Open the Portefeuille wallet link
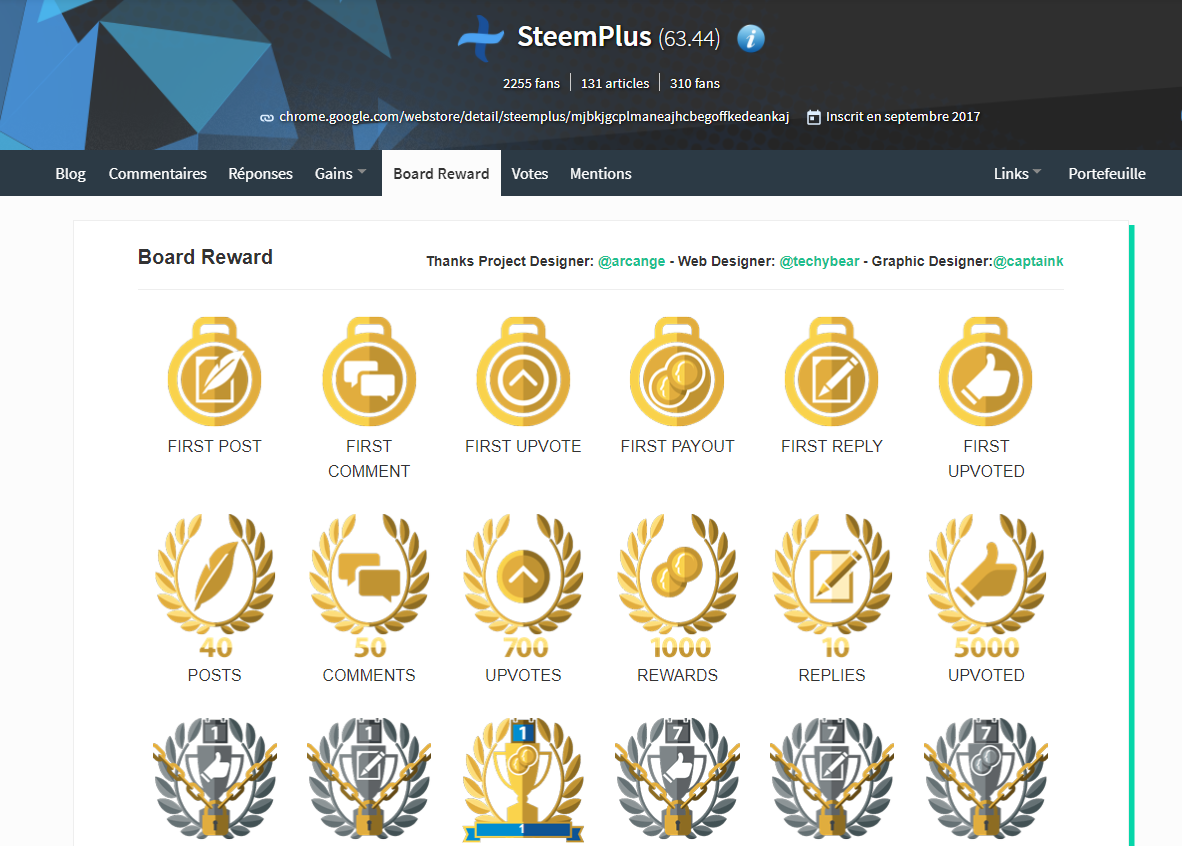This screenshot has height=846, width=1182. point(1107,173)
